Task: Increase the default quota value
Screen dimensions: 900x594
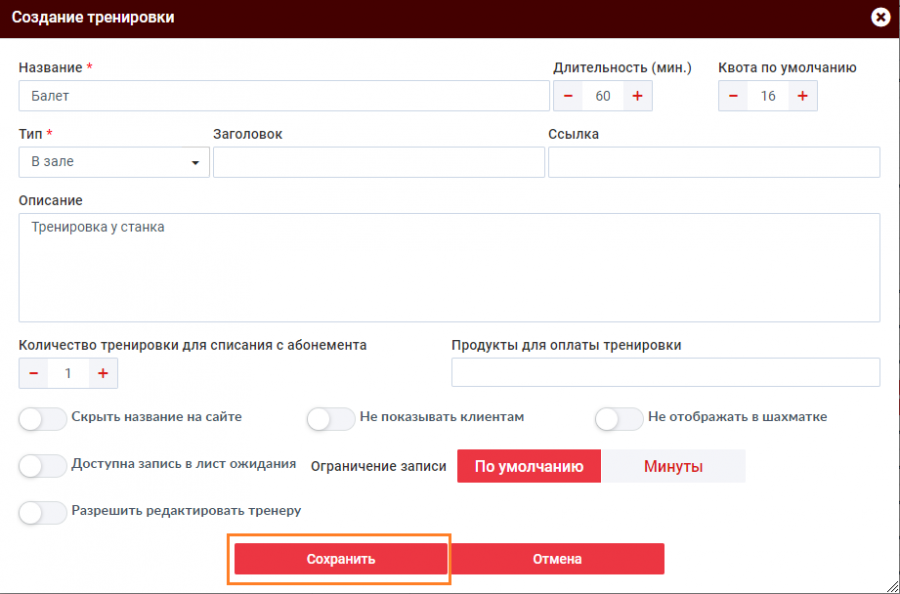Action: click(x=801, y=96)
